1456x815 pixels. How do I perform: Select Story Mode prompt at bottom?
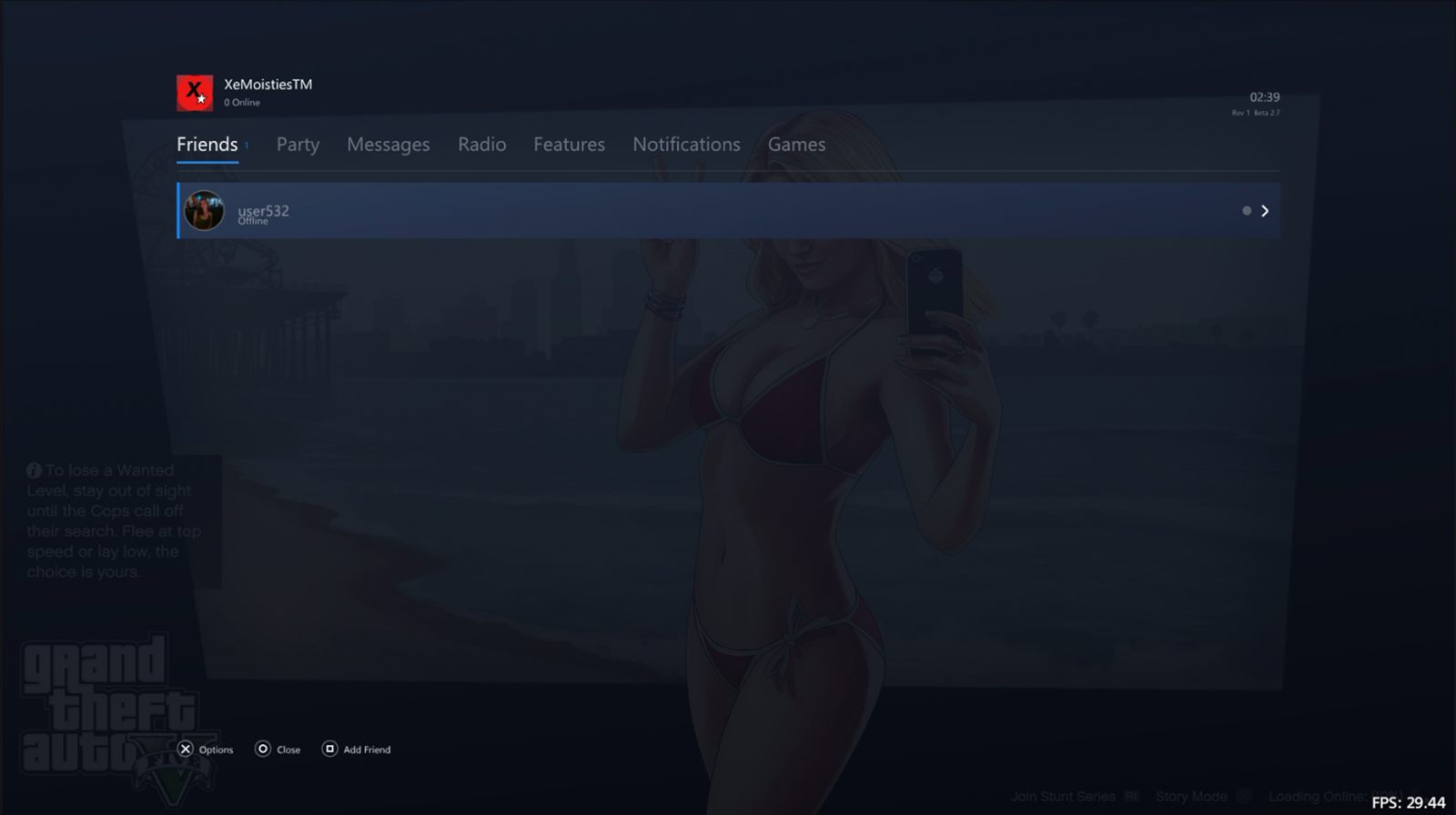pyautogui.click(x=1191, y=797)
